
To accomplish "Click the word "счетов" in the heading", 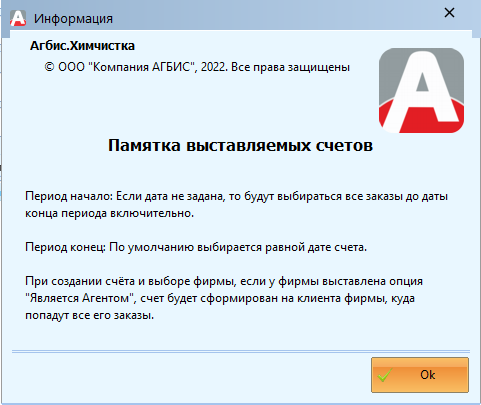I will click(x=344, y=145).
